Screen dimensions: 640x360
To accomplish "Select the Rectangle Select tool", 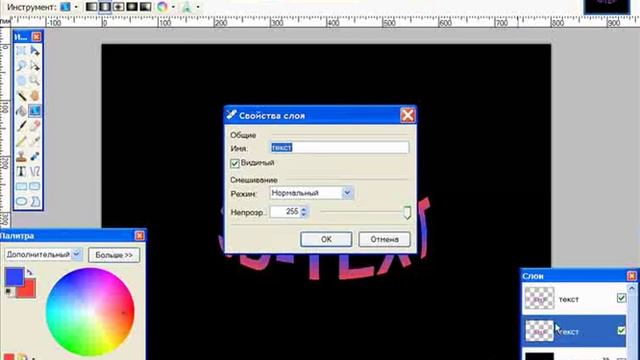I will pyautogui.click(x=21, y=51).
